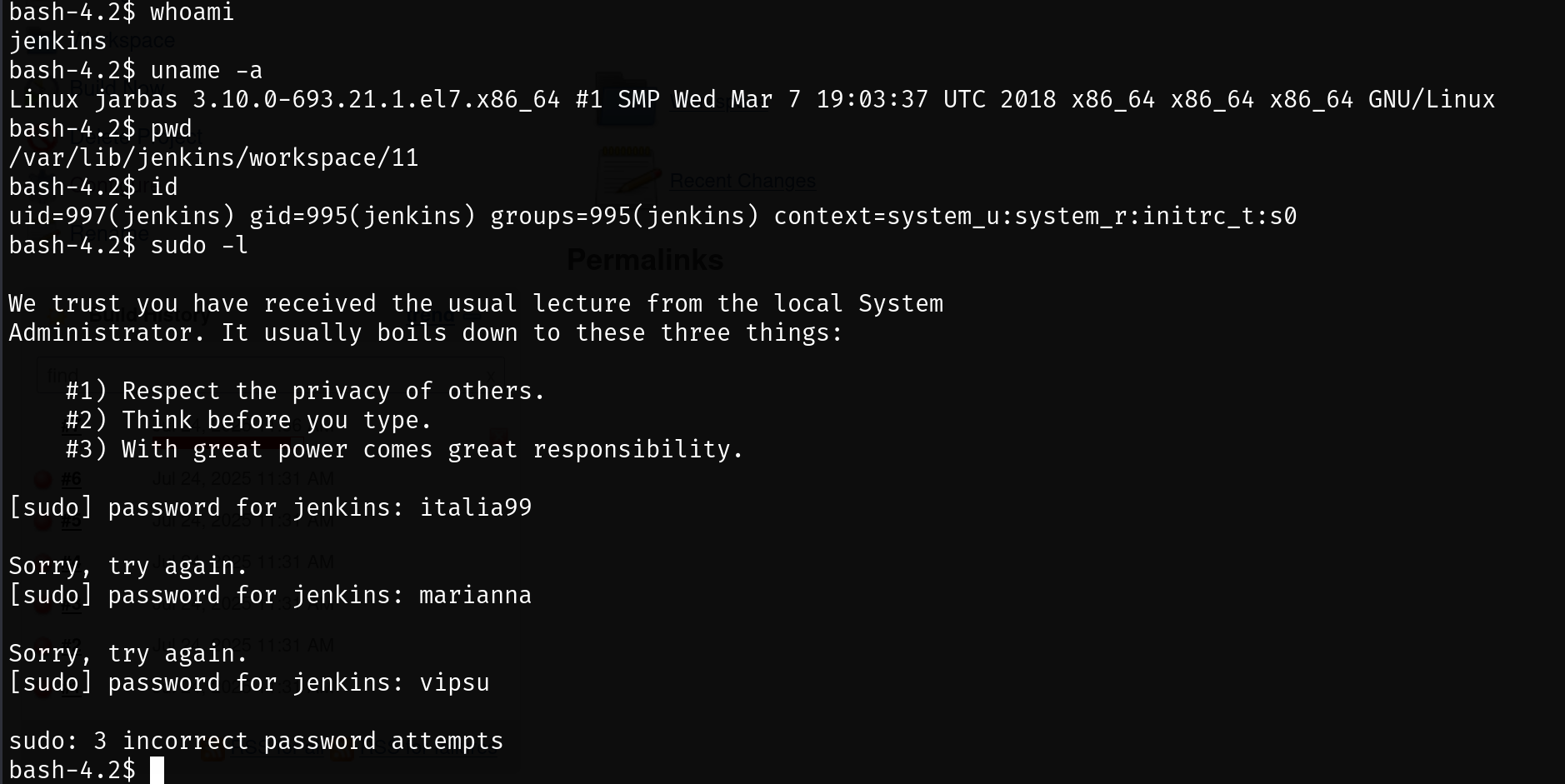1565x784 pixels.
Task: Click the red status ball for build #6
Action: click(42, 479)
